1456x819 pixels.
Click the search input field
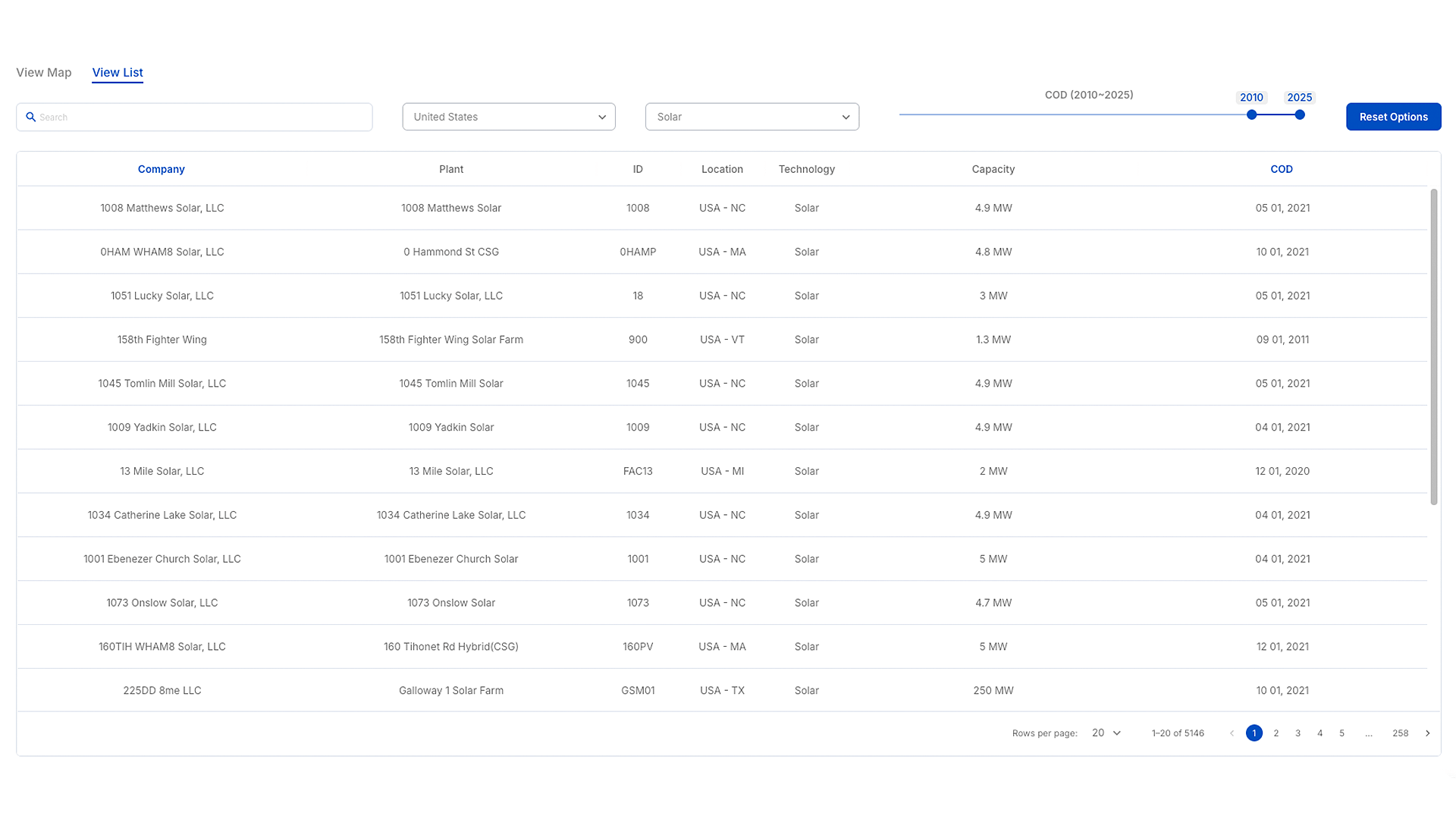point(195,116)
